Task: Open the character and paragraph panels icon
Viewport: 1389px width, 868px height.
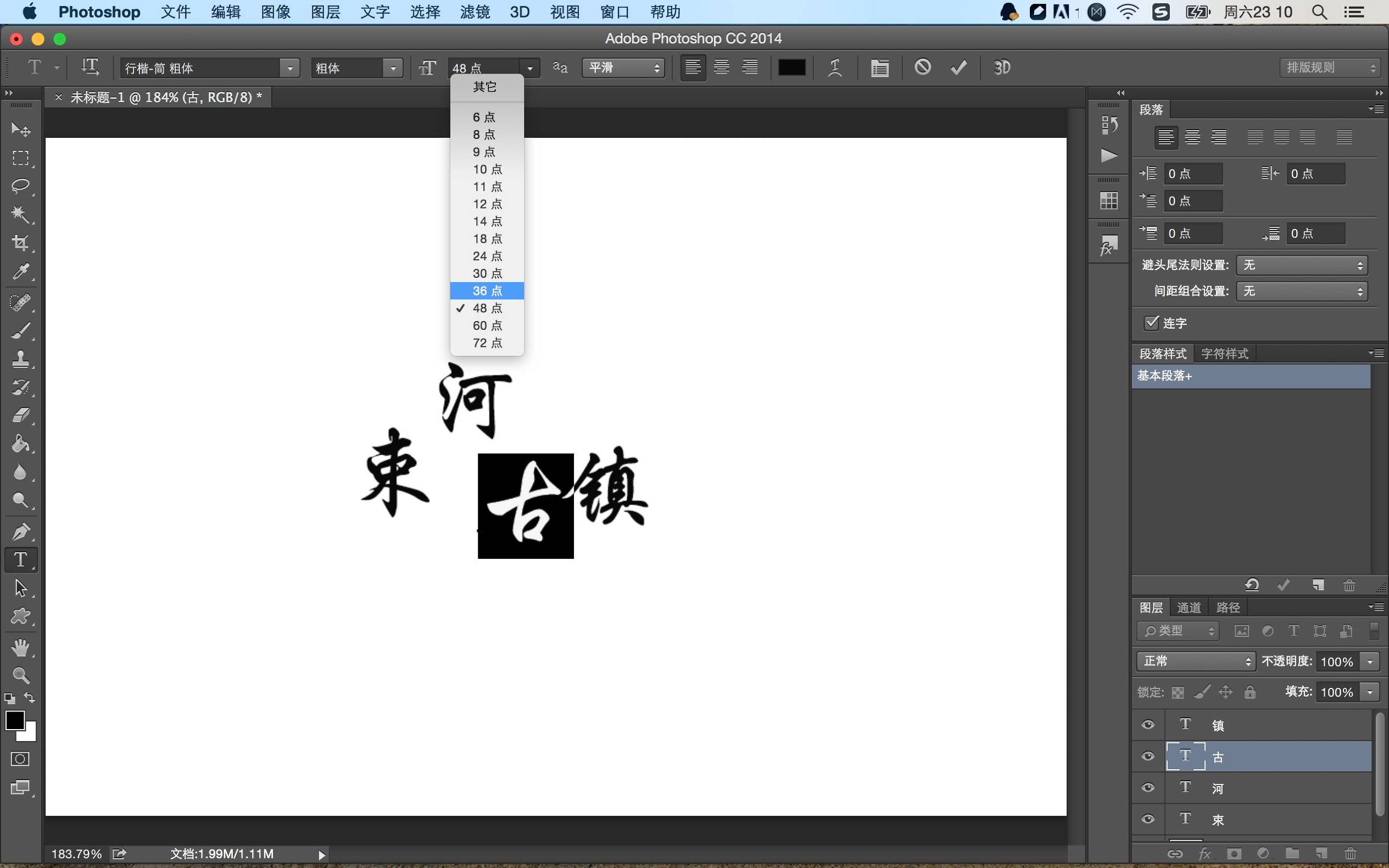Action: tap(879, 67)
